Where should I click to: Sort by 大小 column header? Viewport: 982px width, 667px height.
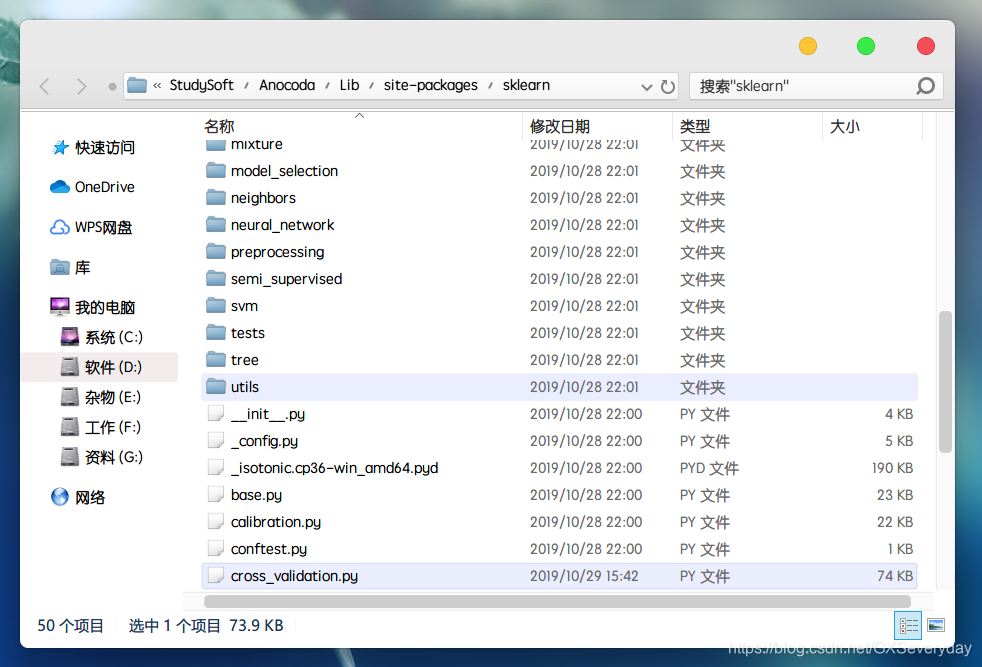[x=844, y=127]
